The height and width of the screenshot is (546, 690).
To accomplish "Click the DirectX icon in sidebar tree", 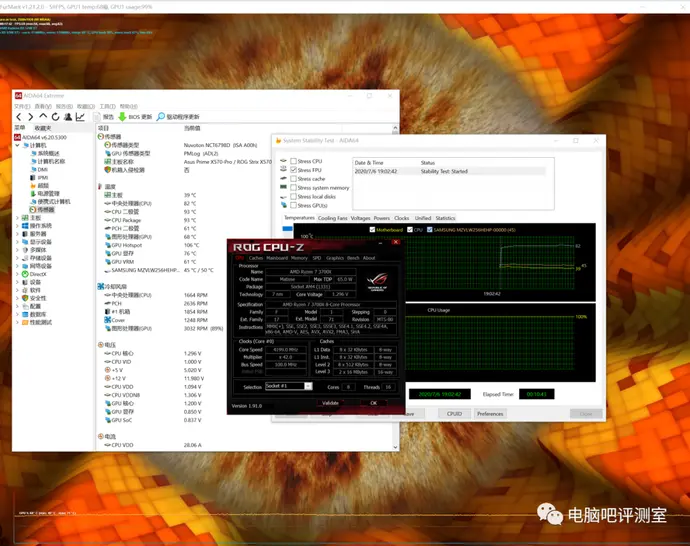I will click(24, 273).
